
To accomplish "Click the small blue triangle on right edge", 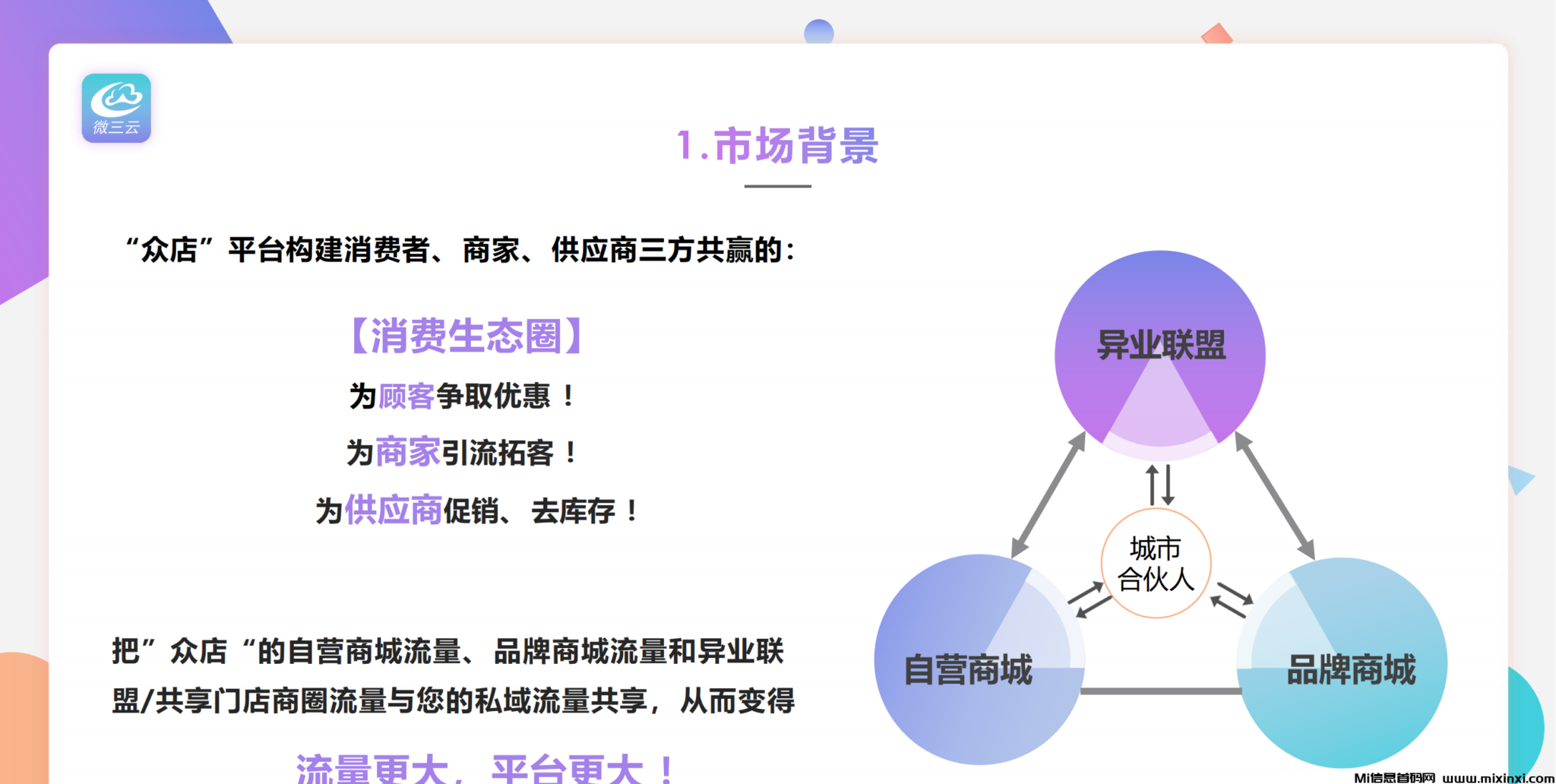I will (1520, 479).
